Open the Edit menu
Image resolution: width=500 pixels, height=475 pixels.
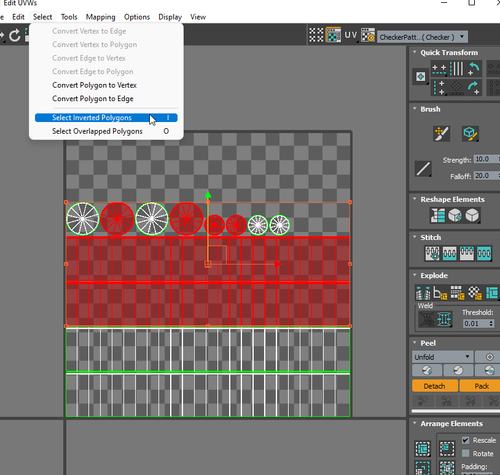[x=18, y=17]
